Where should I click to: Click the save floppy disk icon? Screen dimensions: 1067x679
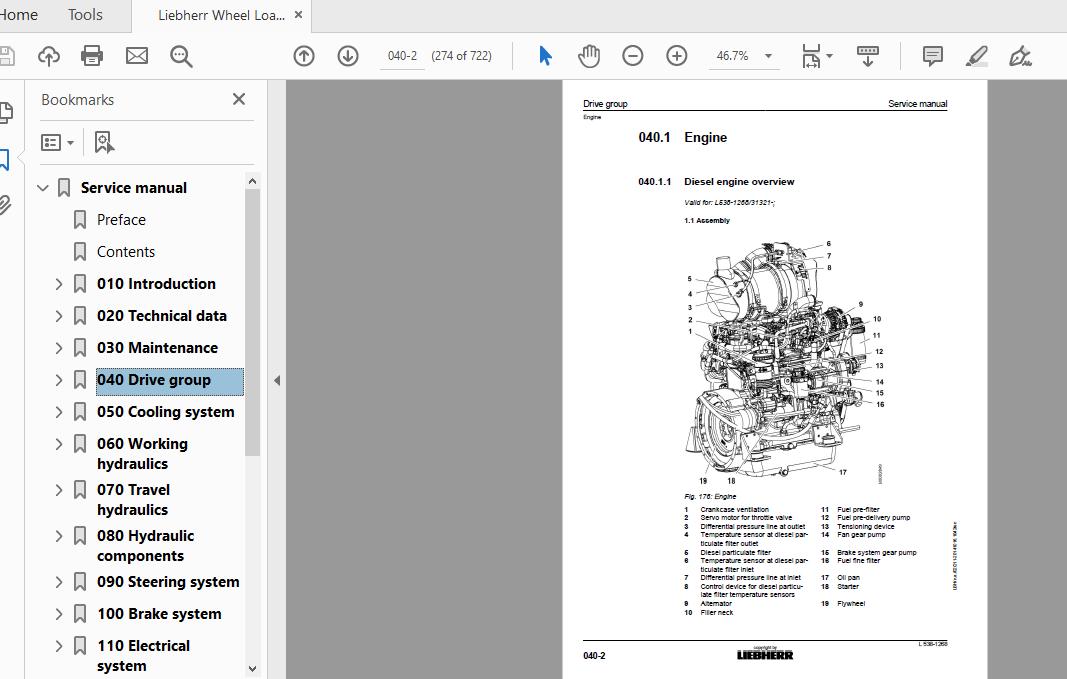6,56
